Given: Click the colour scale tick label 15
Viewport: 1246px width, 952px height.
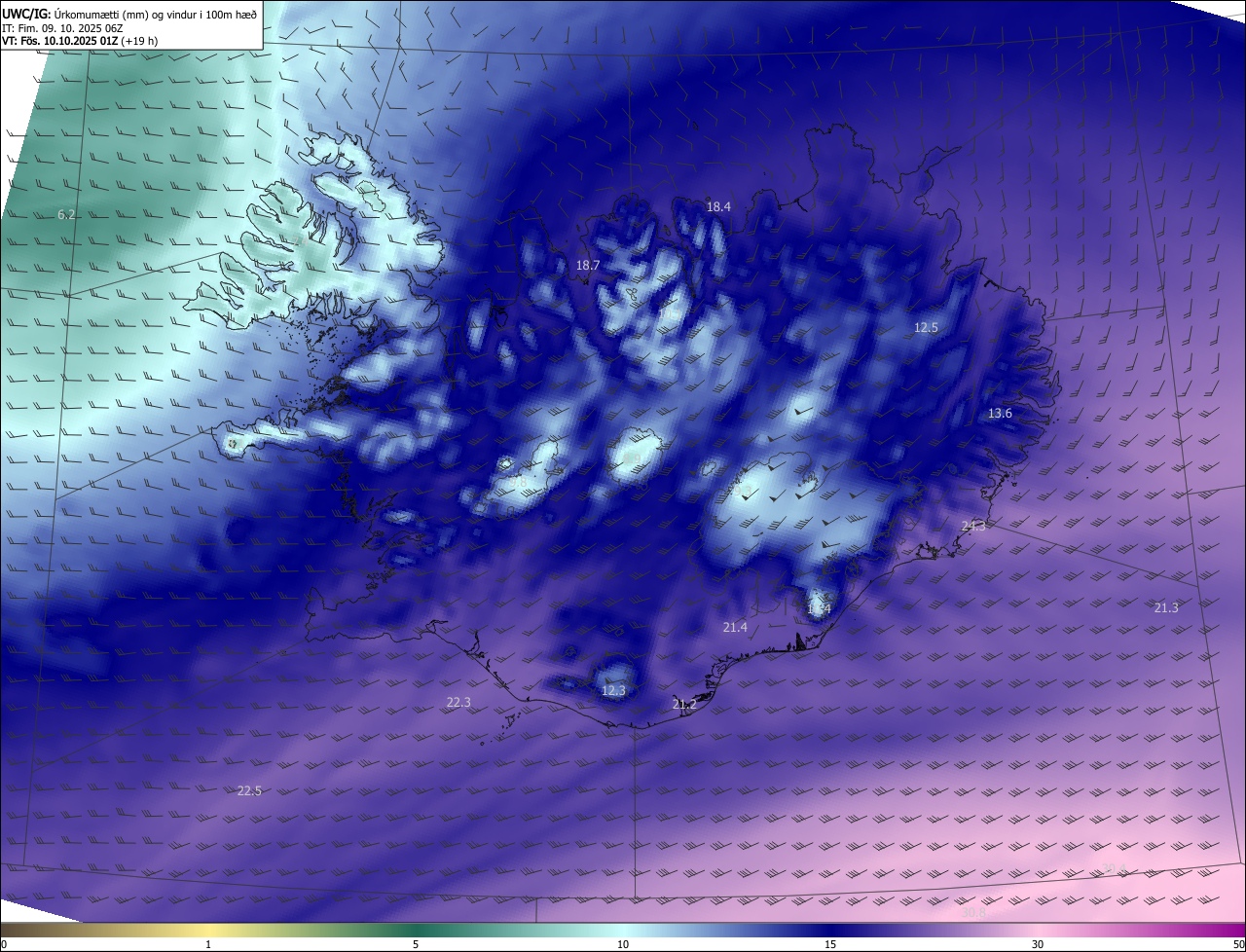Looking at the screenshot, I should point(830,944).
